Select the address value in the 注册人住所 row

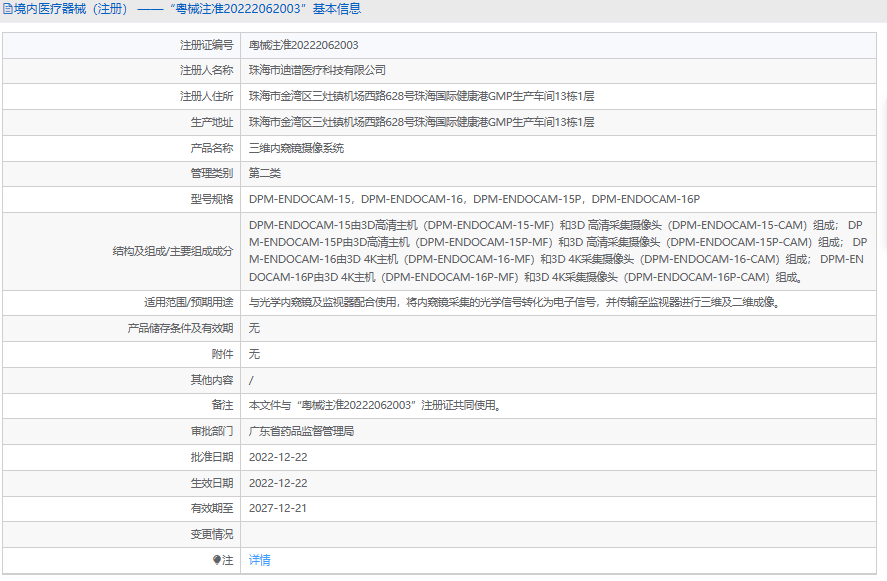click(421, 96)
